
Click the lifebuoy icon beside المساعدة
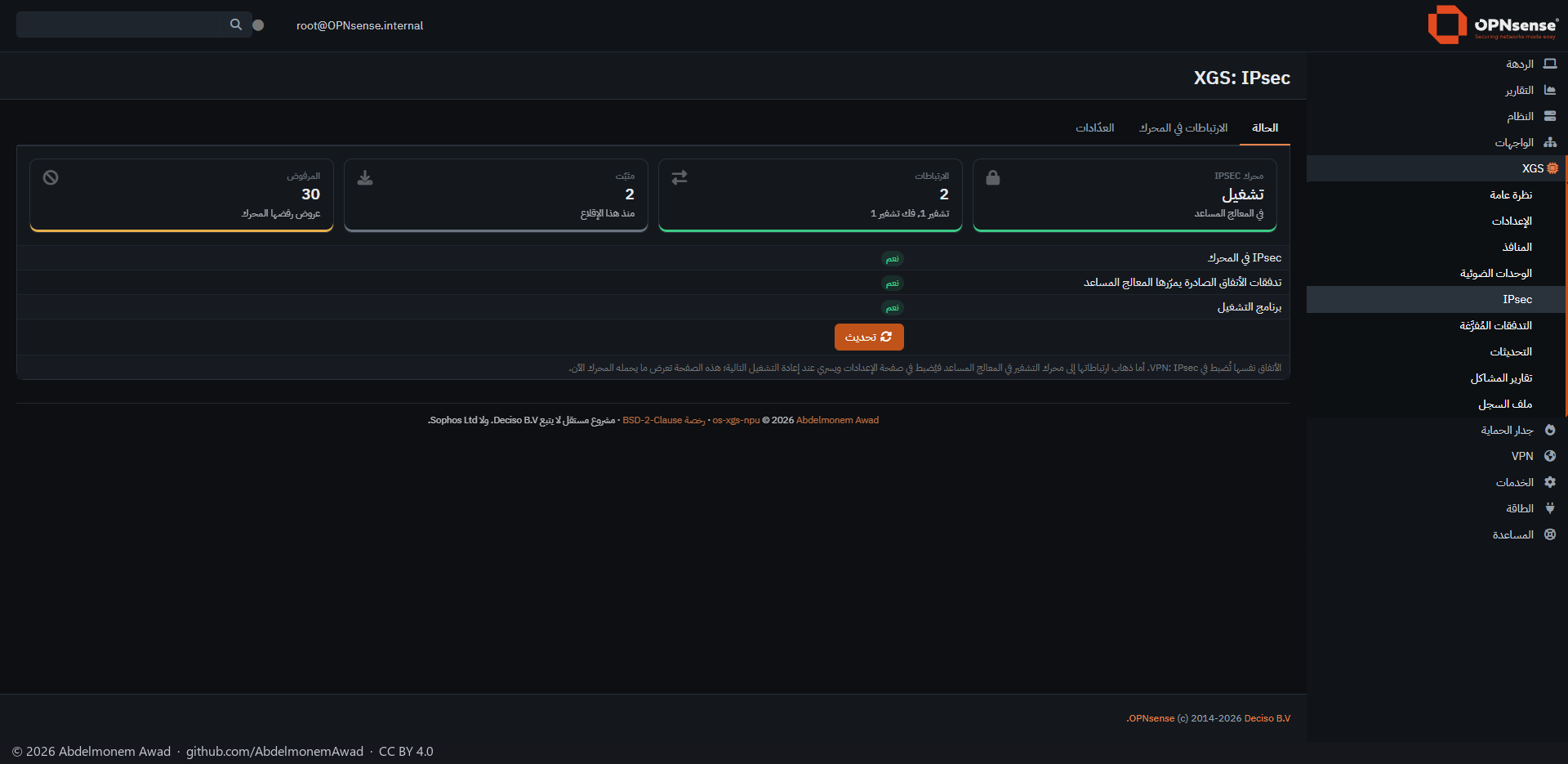pyautogui.click(x=1550, y=534)
